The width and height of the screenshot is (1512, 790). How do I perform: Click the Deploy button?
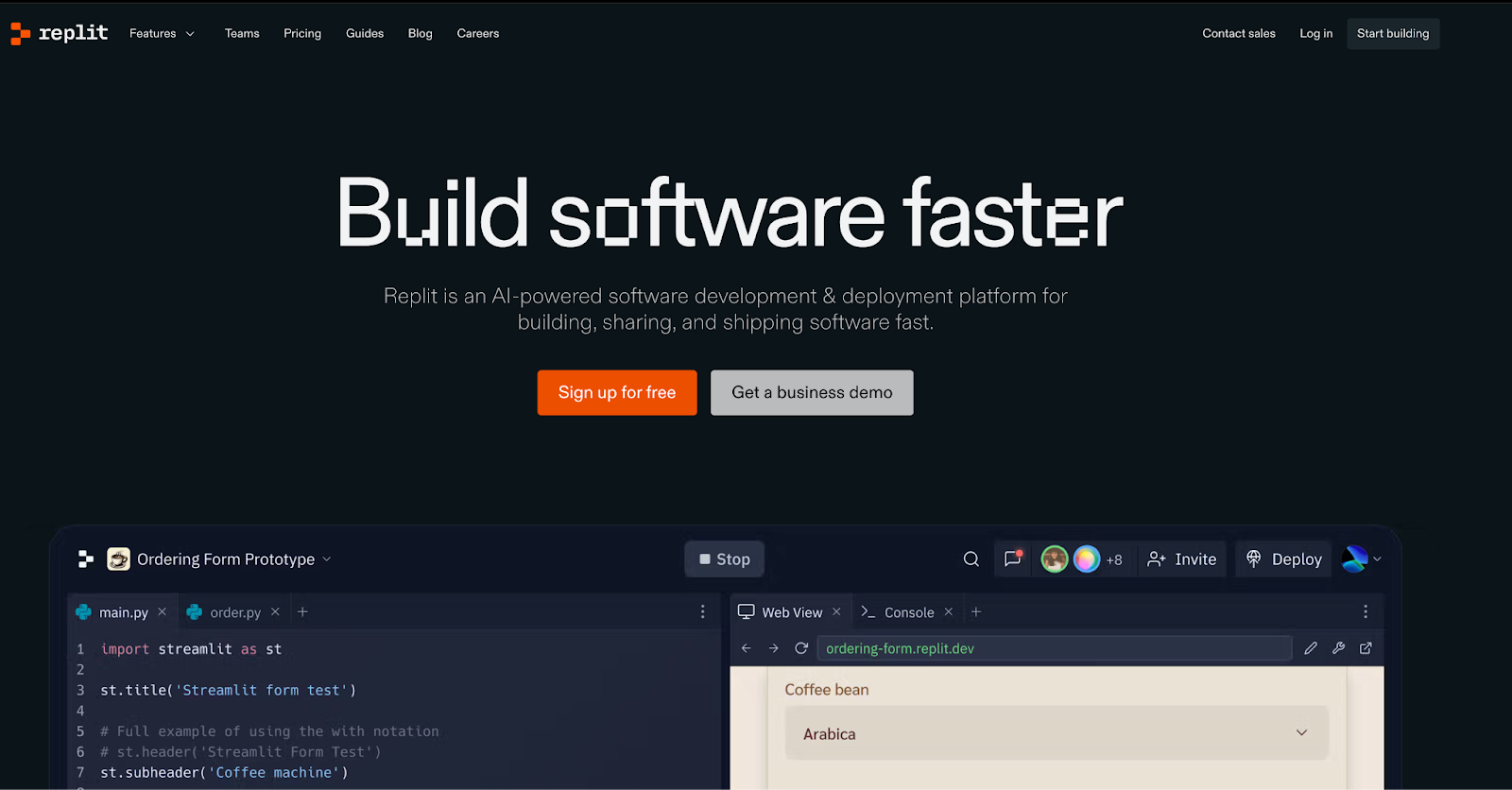click(1284, 559)
